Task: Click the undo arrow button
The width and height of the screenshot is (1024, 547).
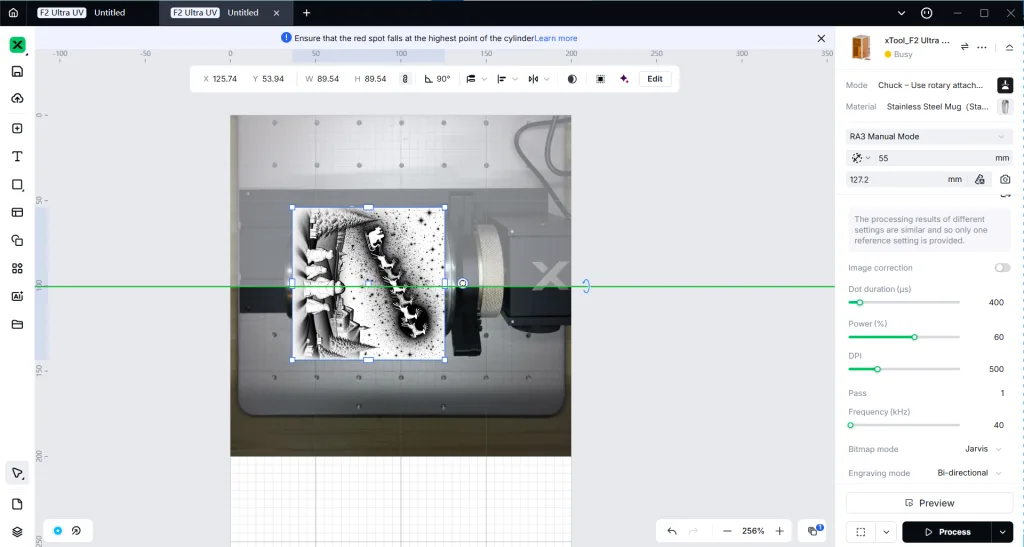Action: (672, 531)
